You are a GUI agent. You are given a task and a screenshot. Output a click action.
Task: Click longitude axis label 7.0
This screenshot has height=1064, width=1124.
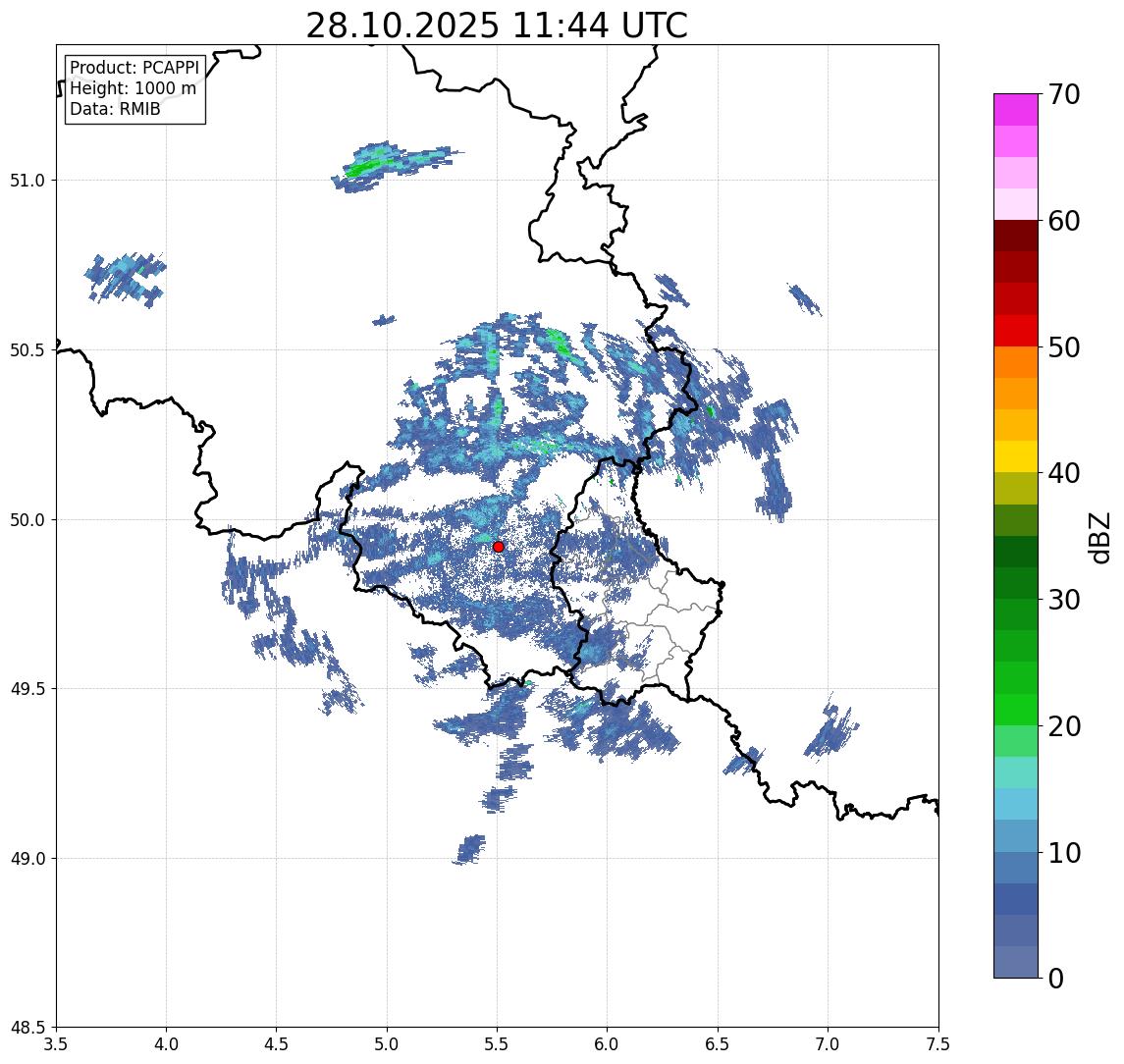[x=829, y=1044]
